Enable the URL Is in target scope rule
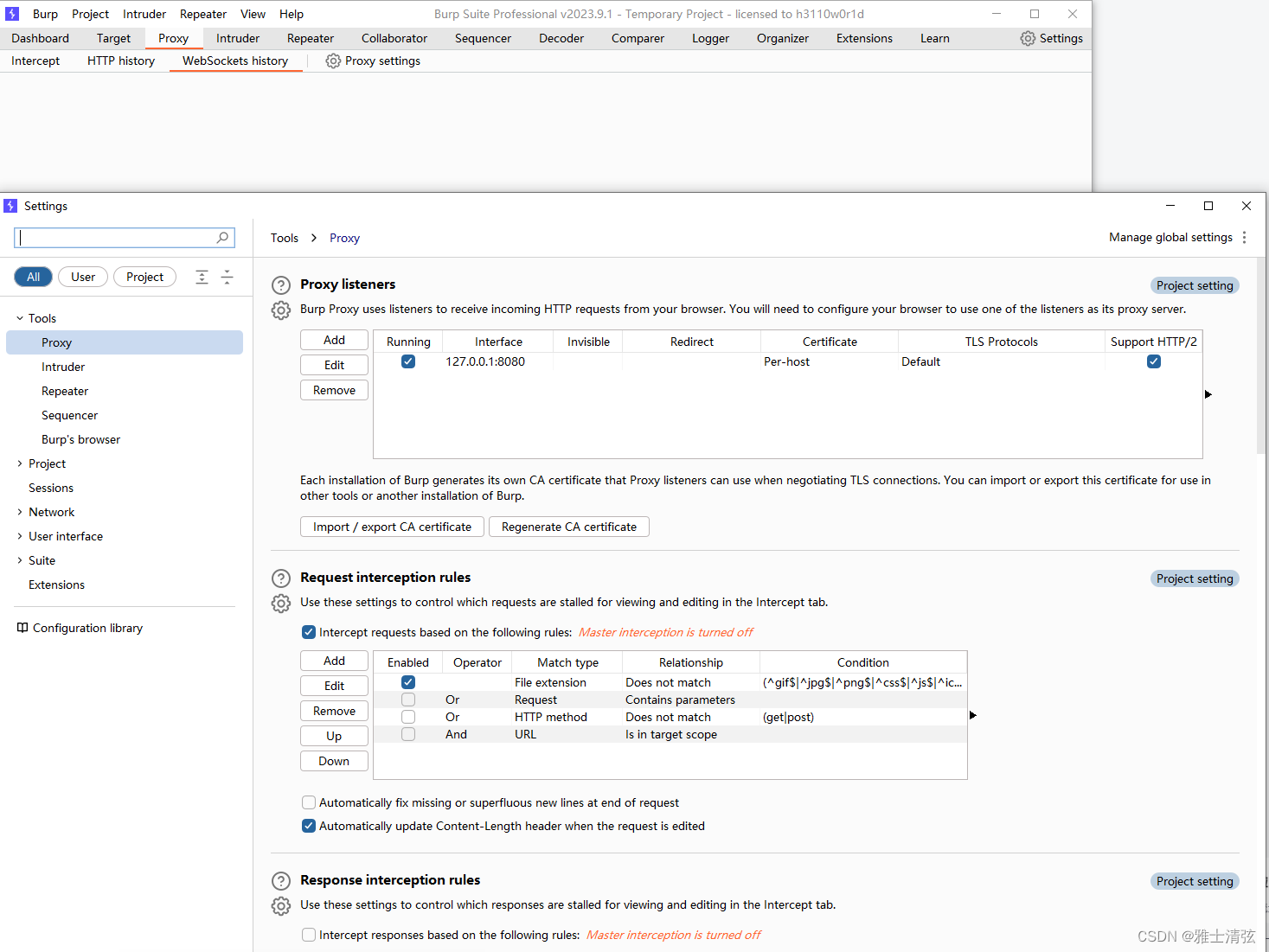 pyautogui.click(x=408, y=734)
